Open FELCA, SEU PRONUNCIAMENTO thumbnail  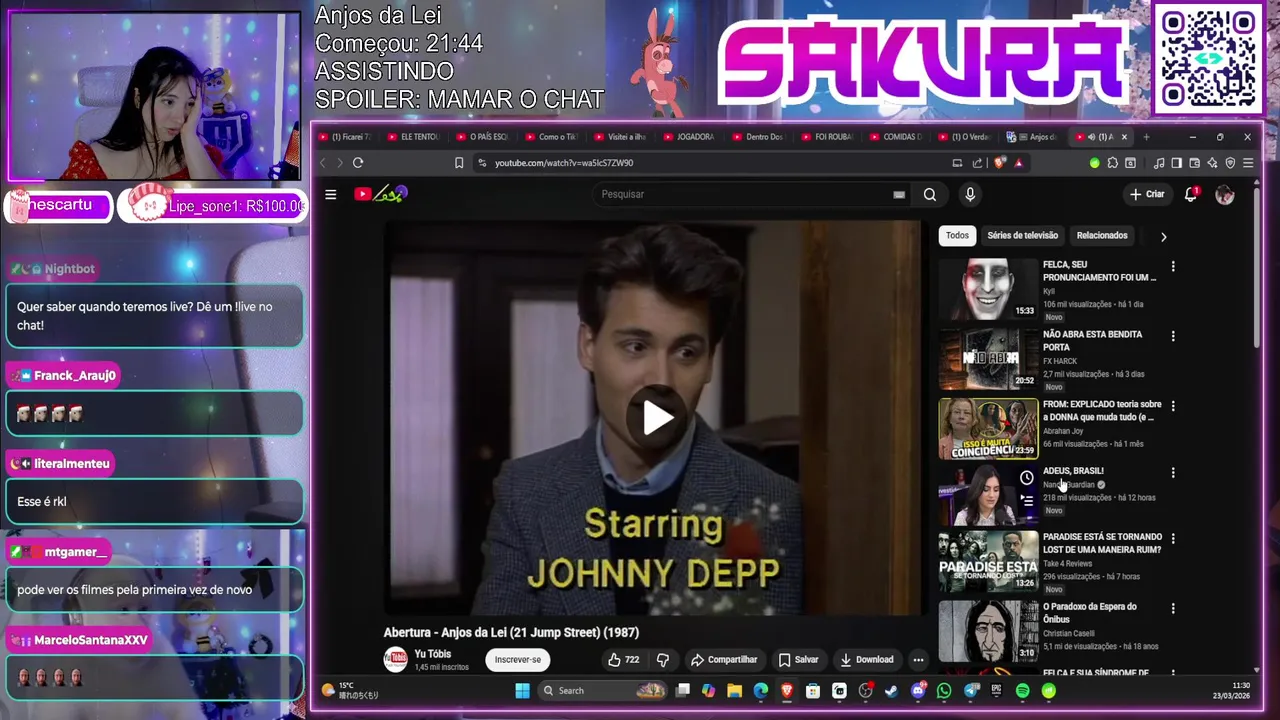click(x=988, y=289)
